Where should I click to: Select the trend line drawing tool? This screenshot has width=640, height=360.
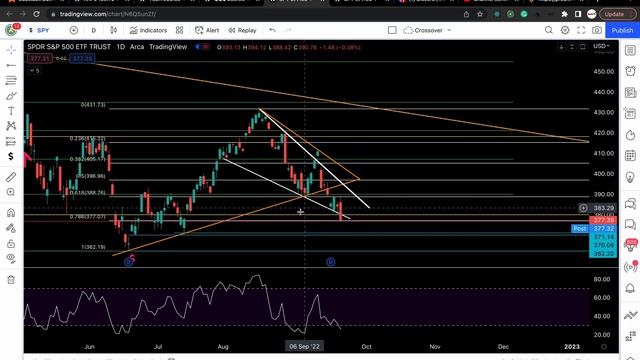(x=11, y=65)
